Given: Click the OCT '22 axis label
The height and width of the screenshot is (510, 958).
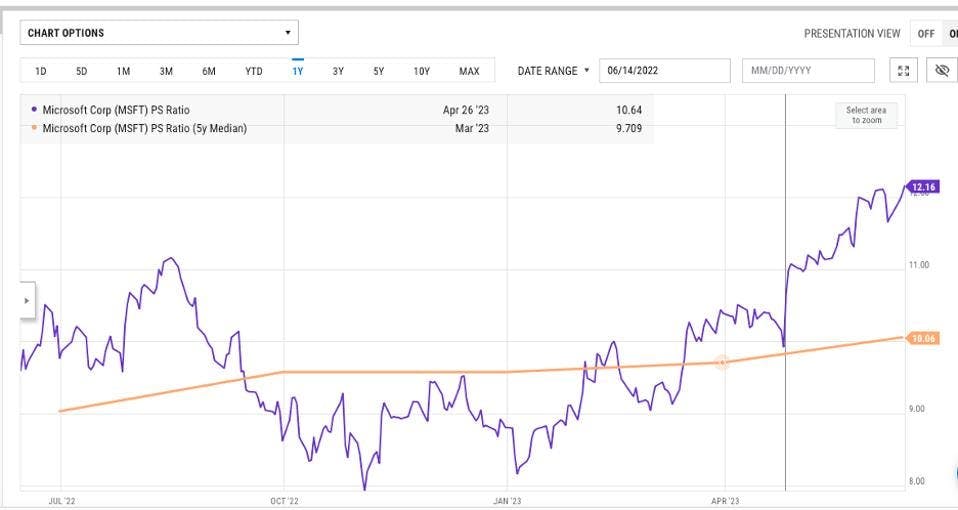Looking at the screenshot, I should coord(285,501).
